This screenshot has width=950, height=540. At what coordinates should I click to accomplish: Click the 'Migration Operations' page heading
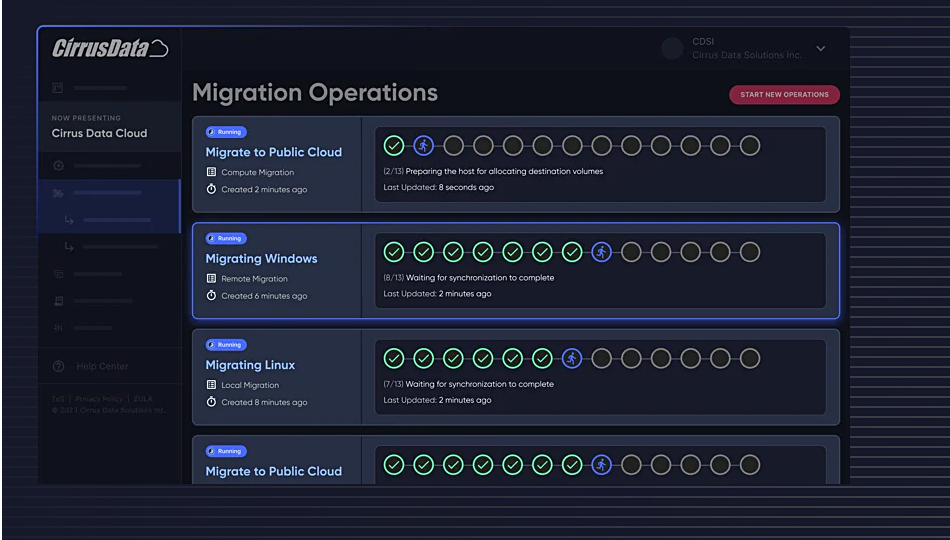315,93
